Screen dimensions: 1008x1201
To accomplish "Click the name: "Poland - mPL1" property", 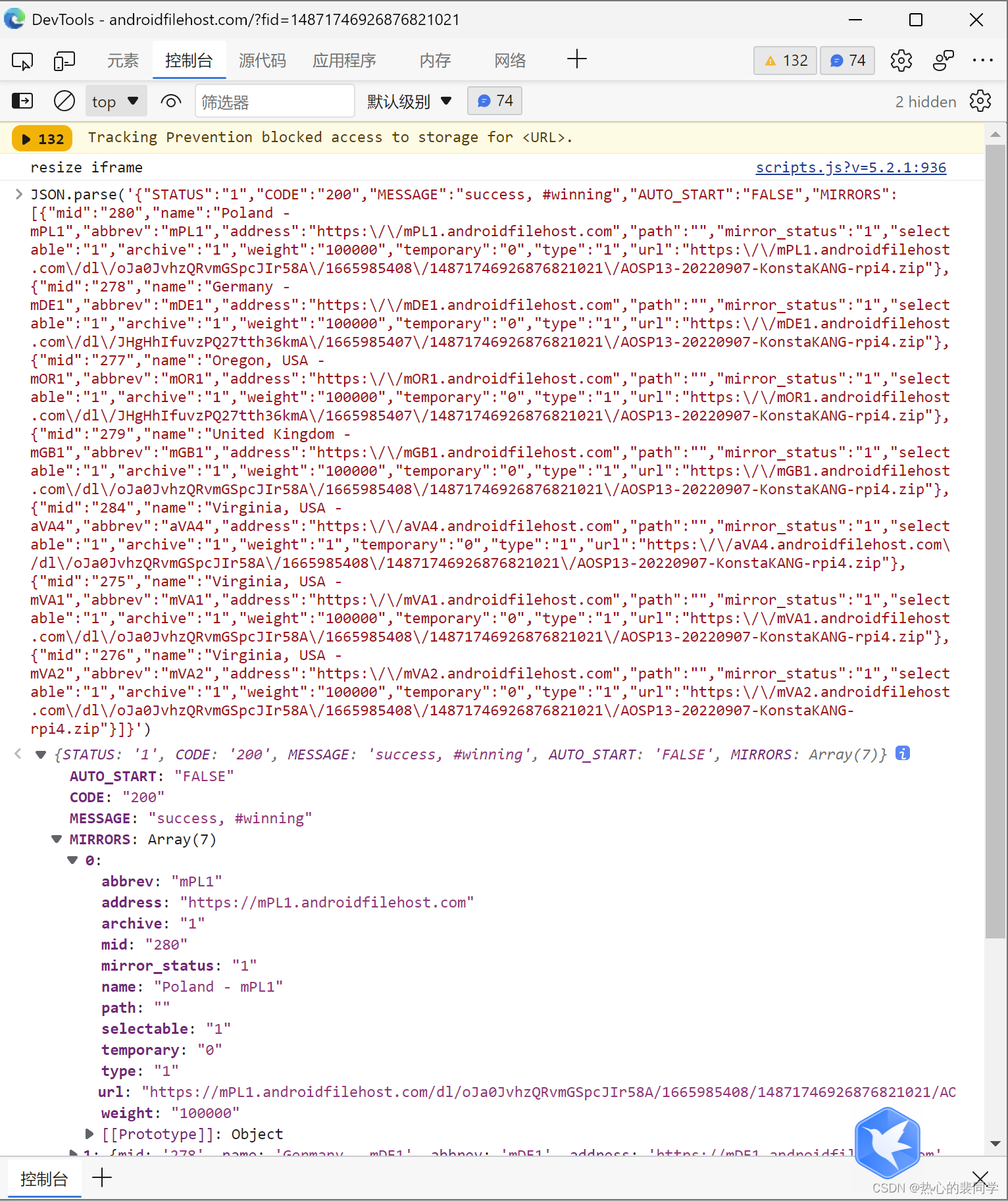I will tap(192, 986).
